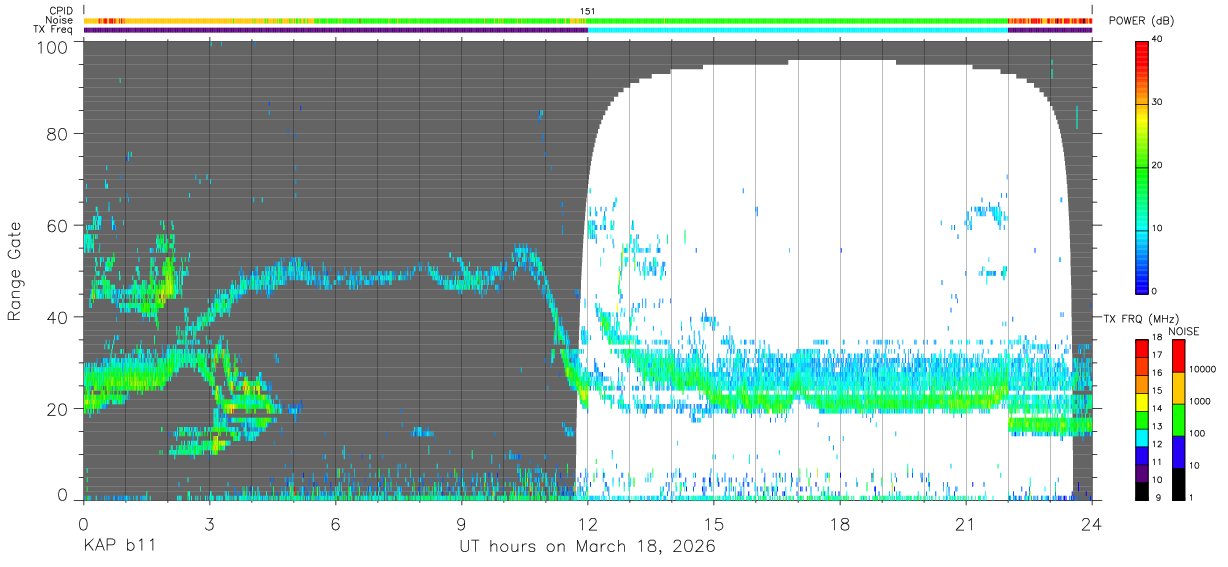Select the 9 hour tick on the time axis
Screen dimensions: 1228x567
pos(461,524)
